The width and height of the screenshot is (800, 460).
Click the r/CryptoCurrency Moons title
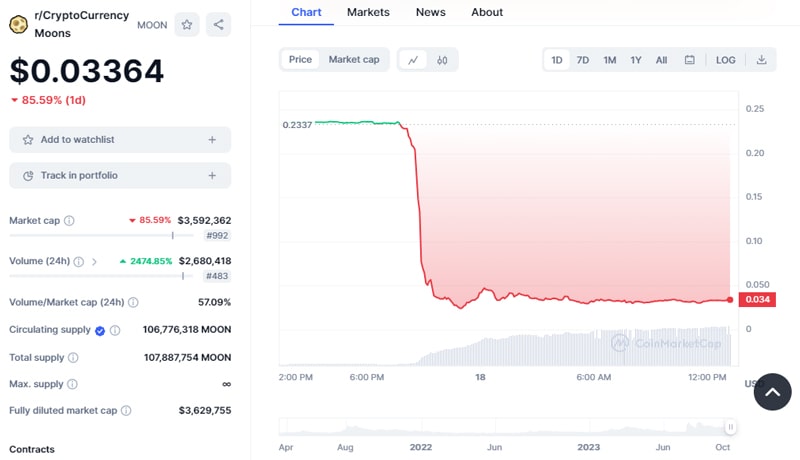pyautogui.click(x=82, y=24)
